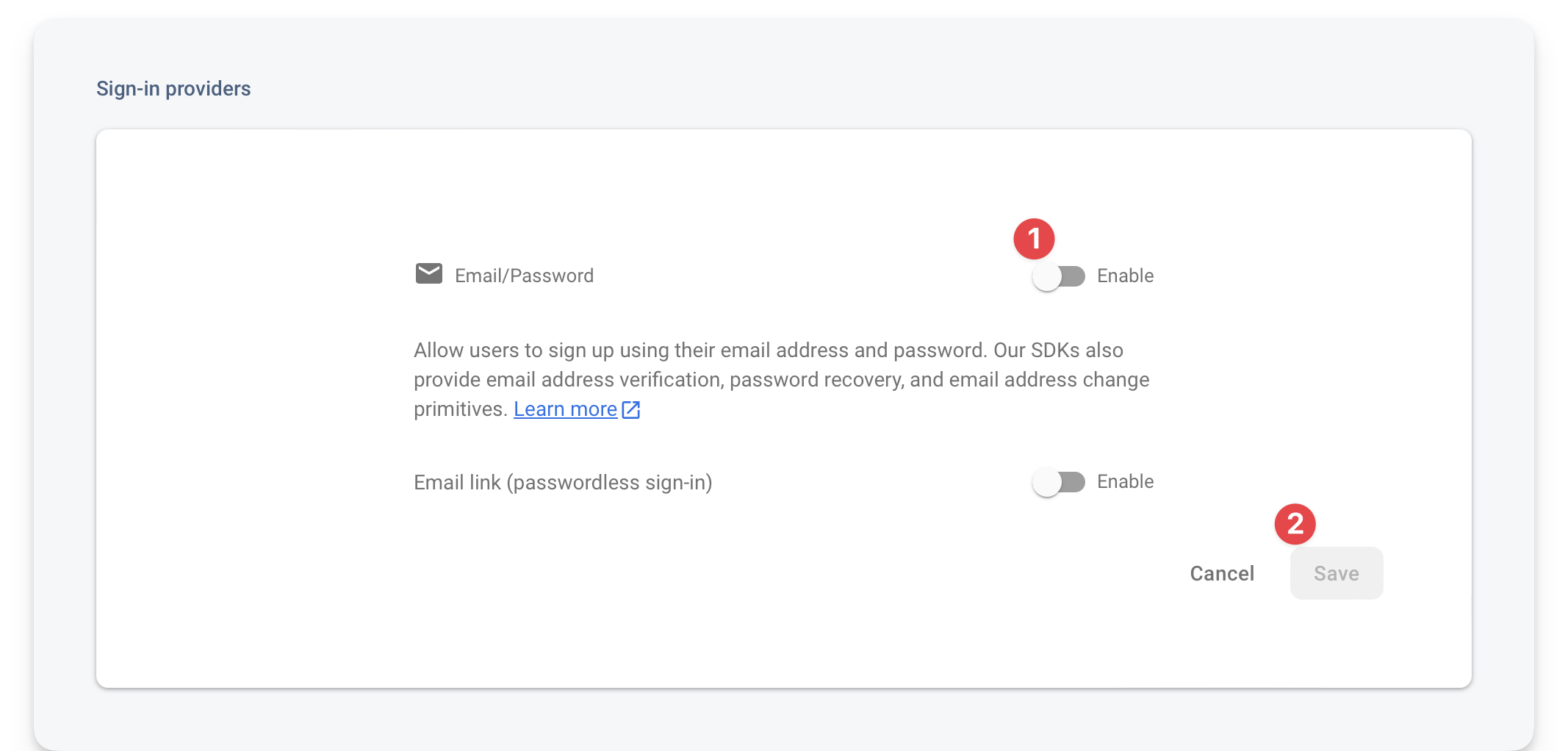Click the Cancel button

coord(1221,573)
